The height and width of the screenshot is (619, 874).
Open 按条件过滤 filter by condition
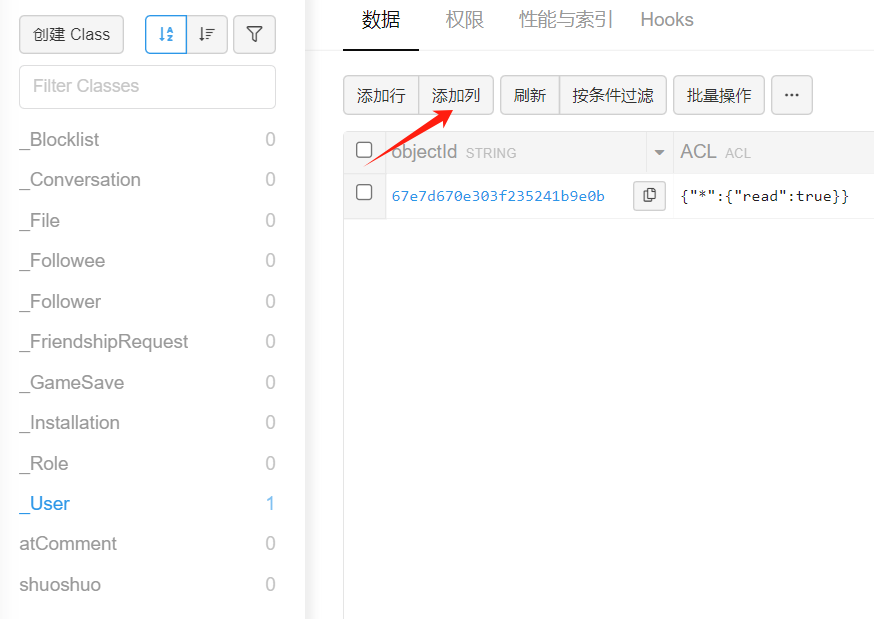point(612,95)
